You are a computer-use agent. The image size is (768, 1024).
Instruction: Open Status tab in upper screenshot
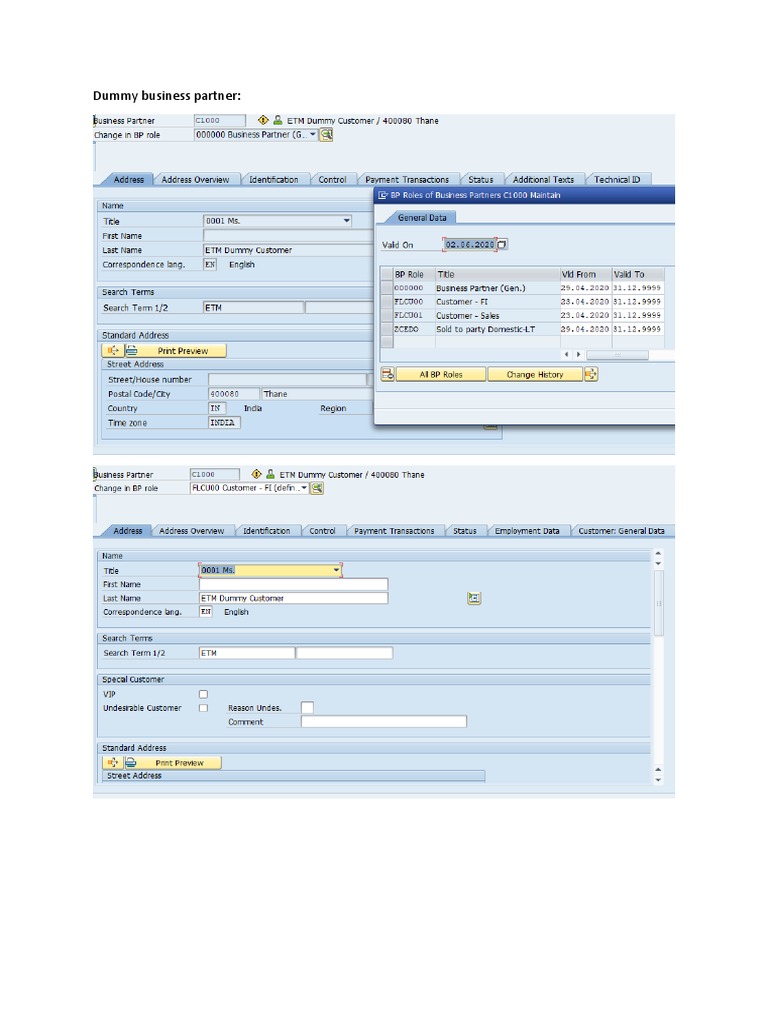[481, 180]
